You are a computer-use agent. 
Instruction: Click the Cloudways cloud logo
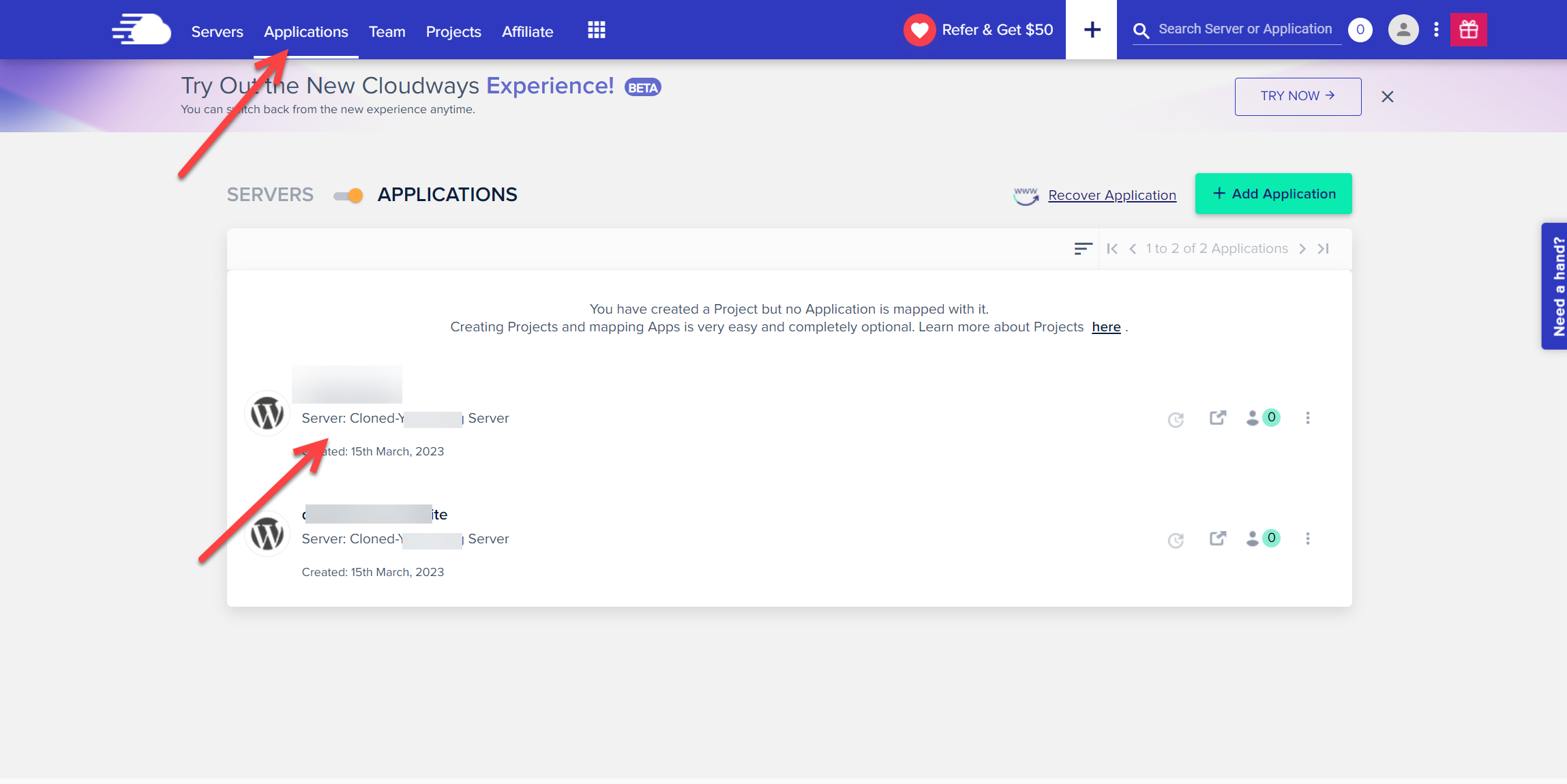pyautogui.click(x=141, y=30)
